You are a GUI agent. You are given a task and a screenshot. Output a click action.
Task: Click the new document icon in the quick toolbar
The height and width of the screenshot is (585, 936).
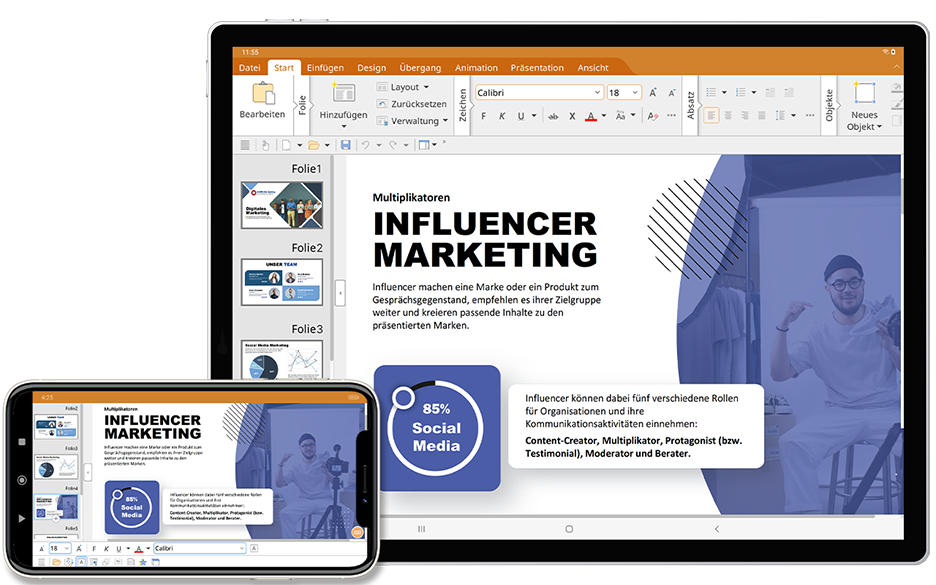click(287, 144)
